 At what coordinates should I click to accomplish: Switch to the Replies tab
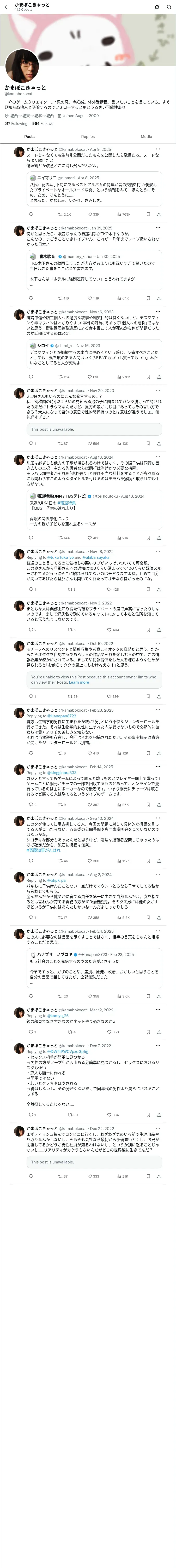pyautogui.click(x=88, y=136)
